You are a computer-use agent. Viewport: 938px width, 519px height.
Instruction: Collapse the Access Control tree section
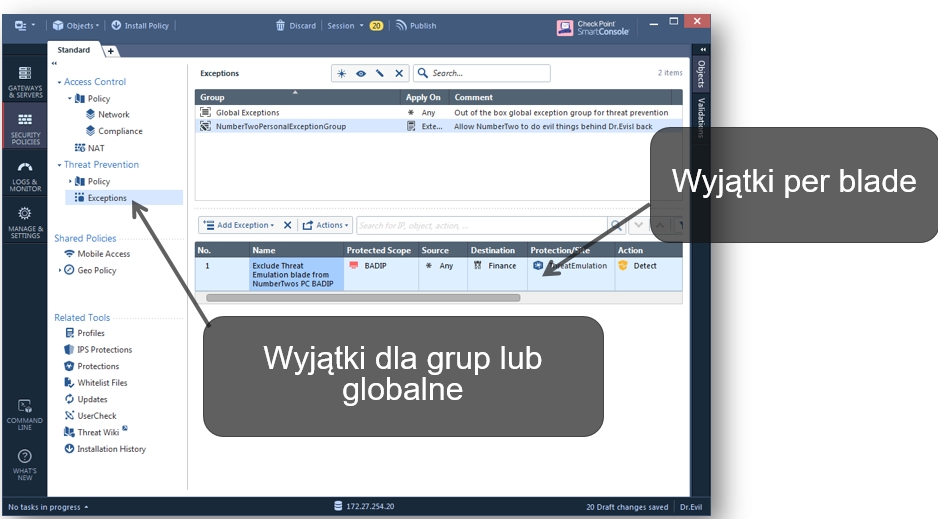59,82
